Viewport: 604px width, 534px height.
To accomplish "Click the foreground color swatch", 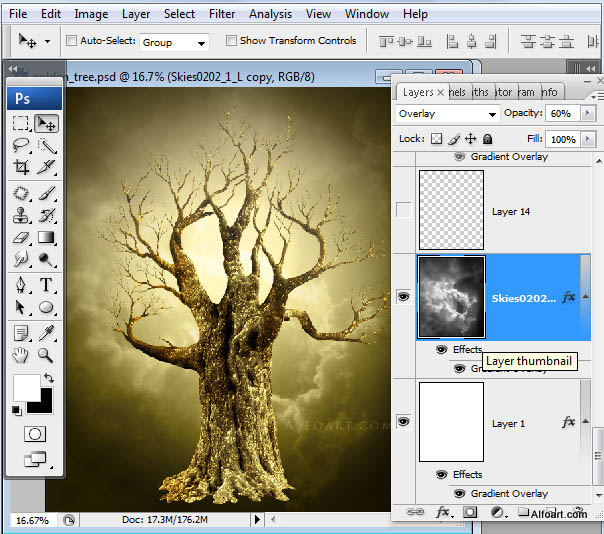I will [25, 387].
